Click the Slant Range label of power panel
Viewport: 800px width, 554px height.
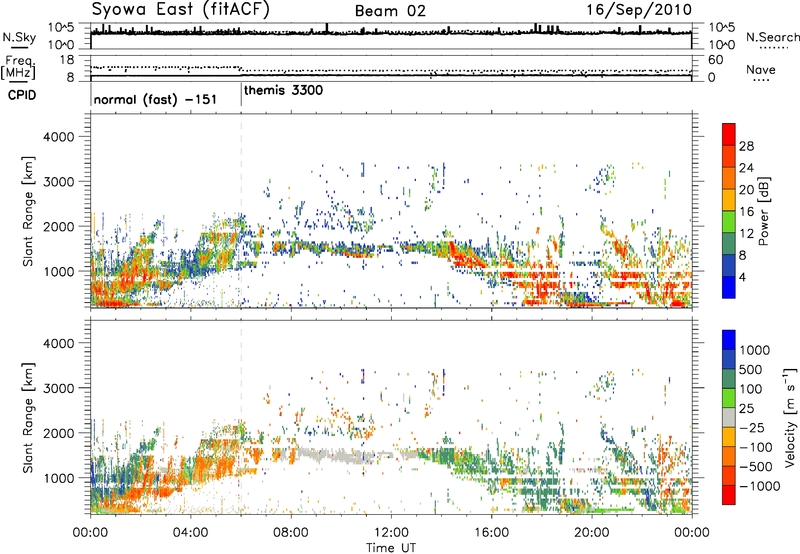[x=28, y=211]
